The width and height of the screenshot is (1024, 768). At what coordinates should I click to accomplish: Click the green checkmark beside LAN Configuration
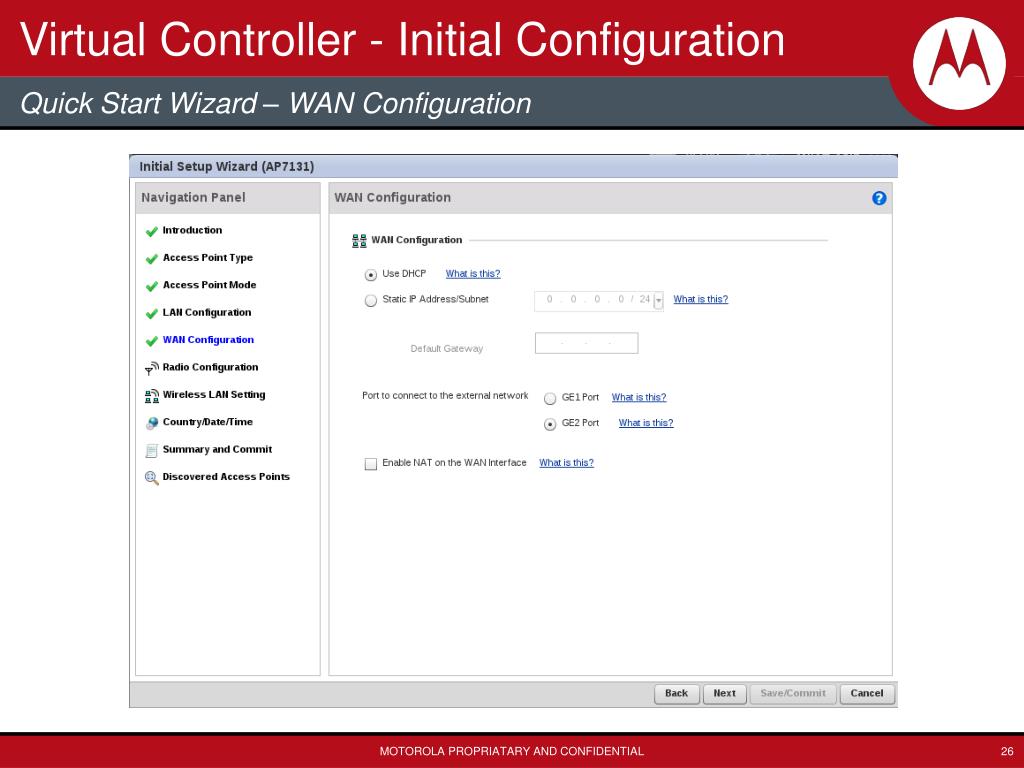pyautogui.click(x=152, y=313)
